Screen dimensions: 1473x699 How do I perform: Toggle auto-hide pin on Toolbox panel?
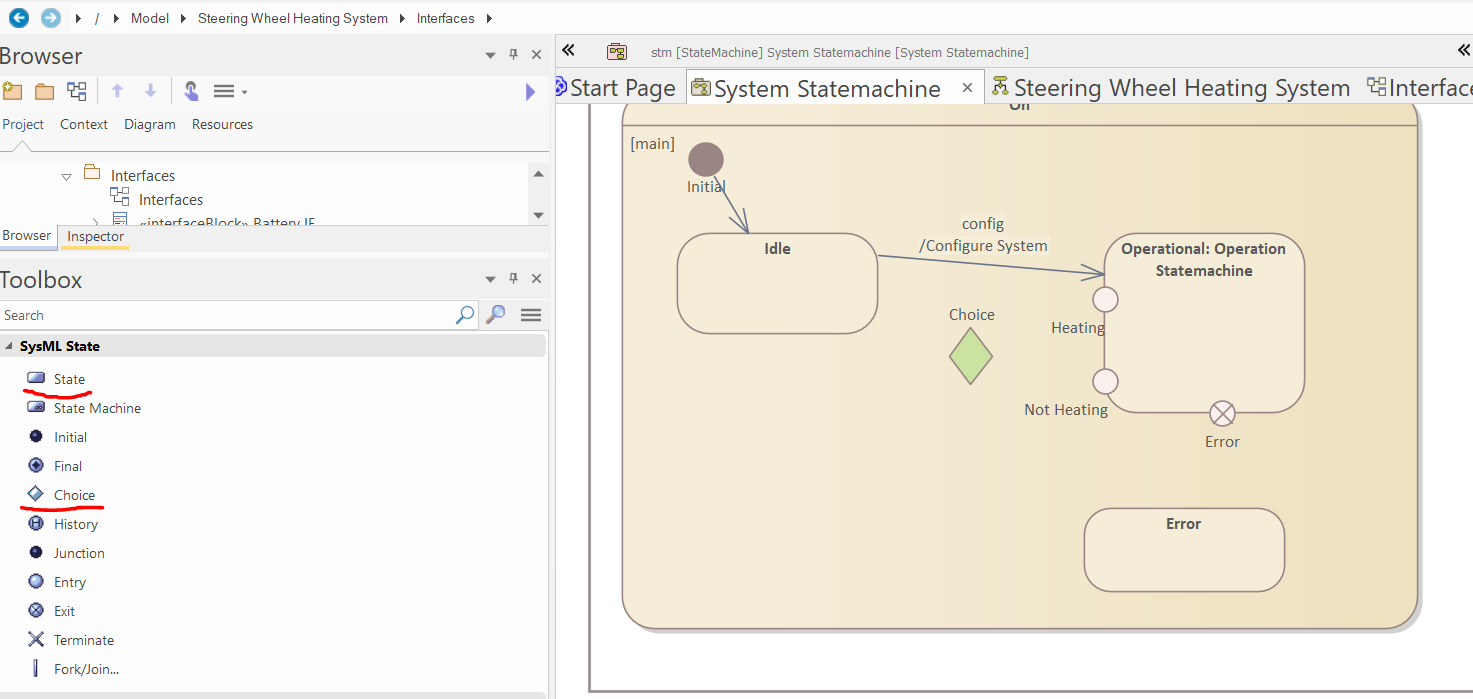tap(514, 279)
